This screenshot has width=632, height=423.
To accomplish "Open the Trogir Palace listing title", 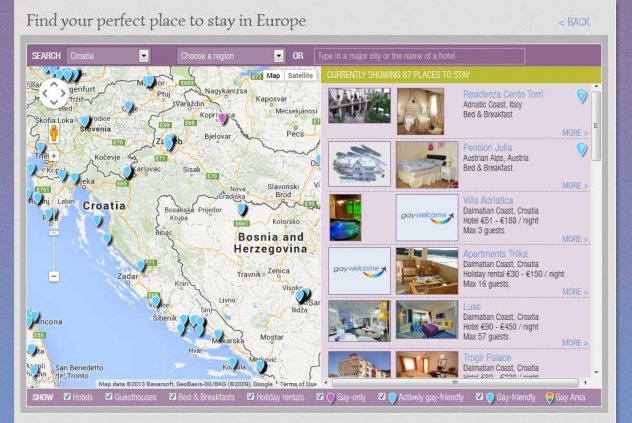I will point(487,358).
